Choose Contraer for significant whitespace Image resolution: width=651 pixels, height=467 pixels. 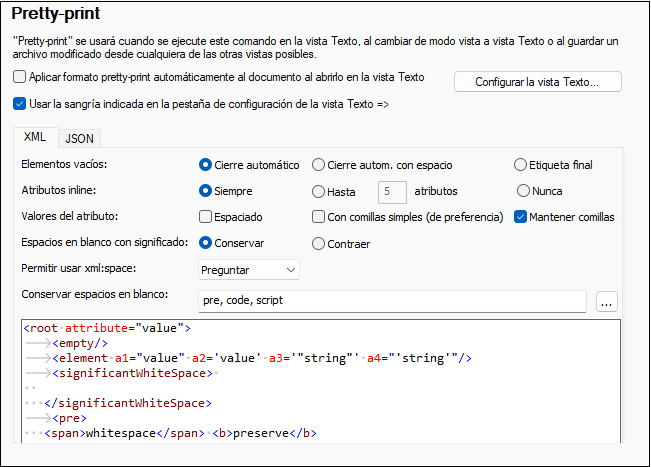pyautogui.click(x=319, y=243)
